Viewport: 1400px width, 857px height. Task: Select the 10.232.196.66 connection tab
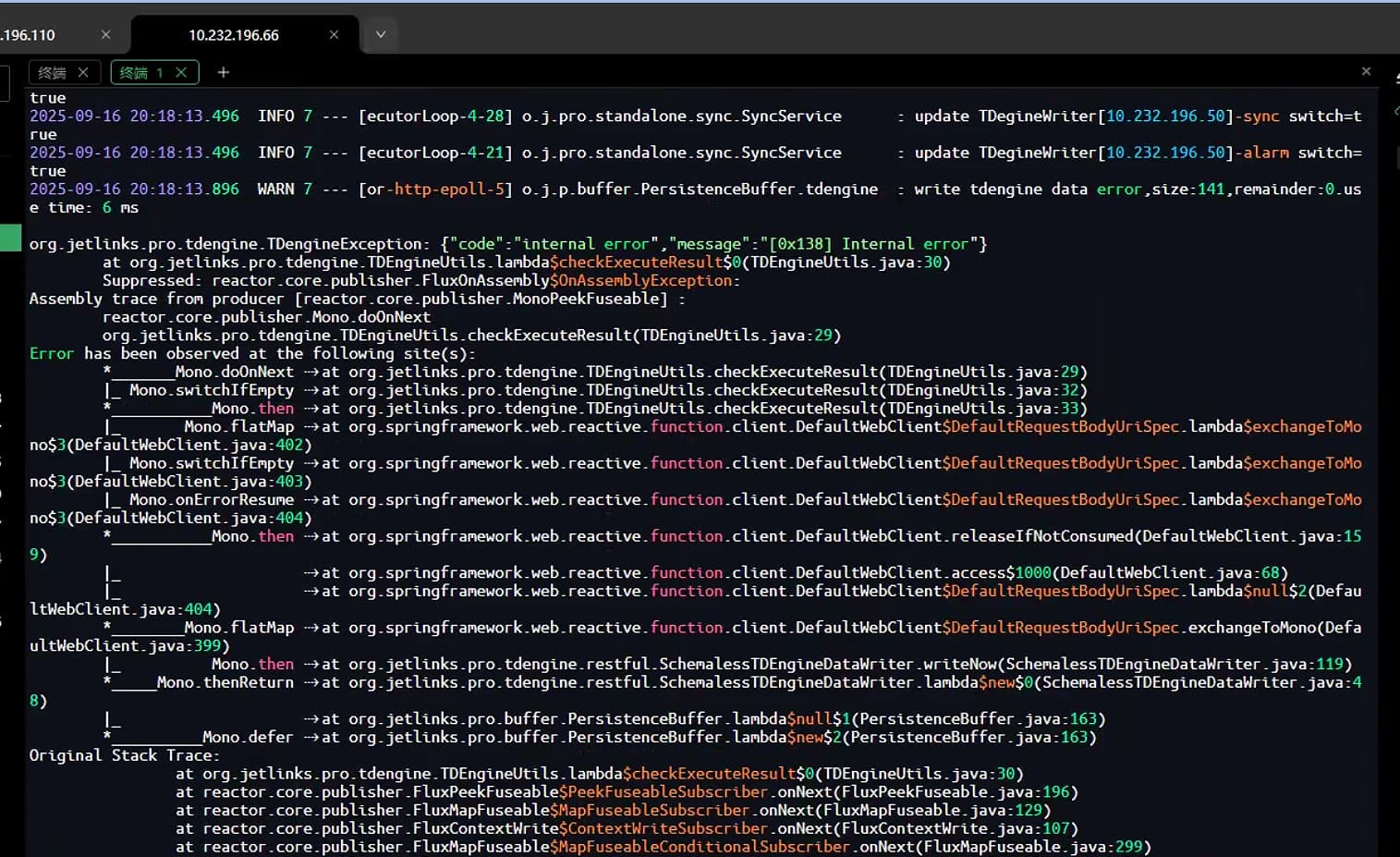point(233,35)
